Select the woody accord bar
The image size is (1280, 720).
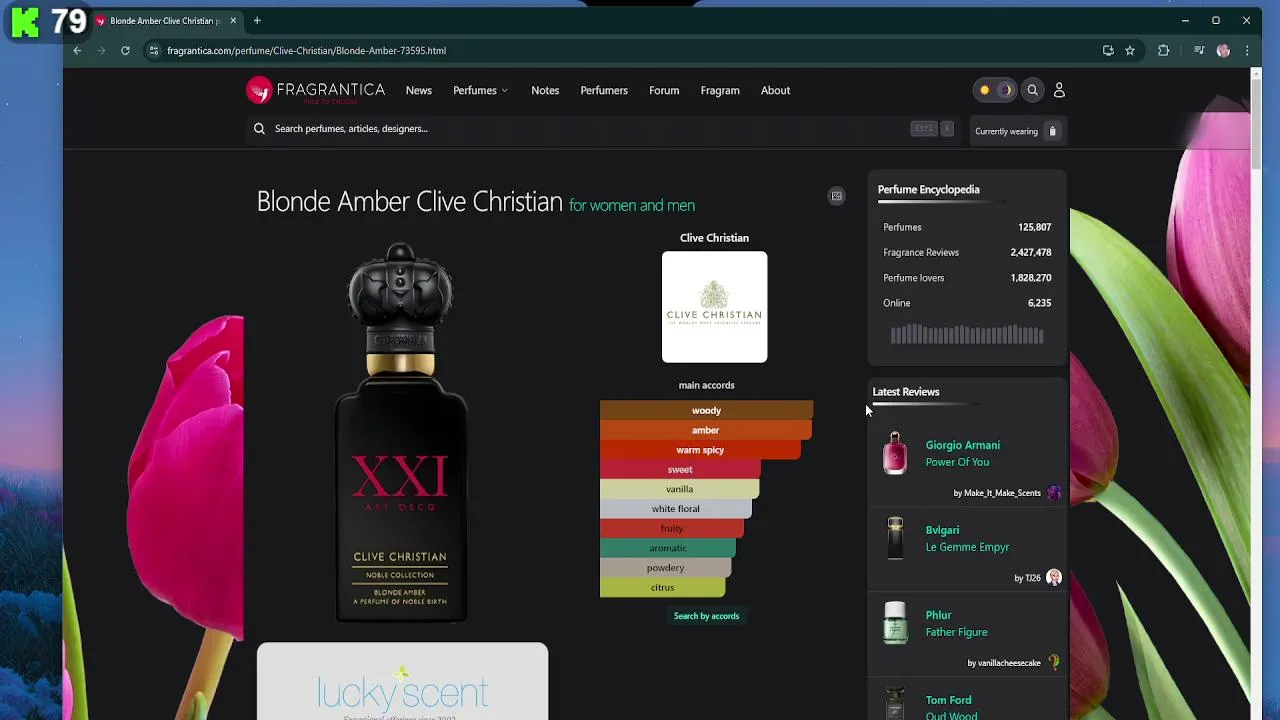706,410
